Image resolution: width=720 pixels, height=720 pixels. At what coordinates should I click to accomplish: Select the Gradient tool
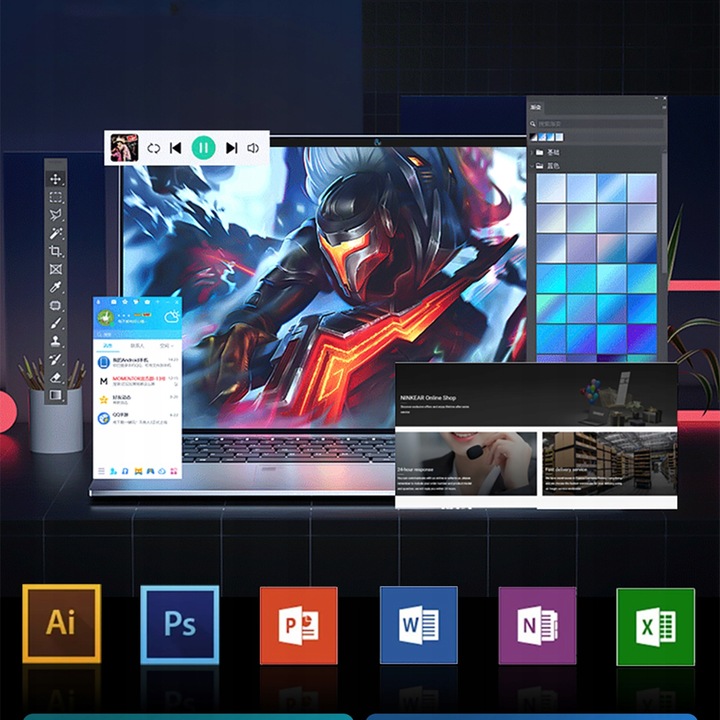pyautogui.click(x=56, y=395)
